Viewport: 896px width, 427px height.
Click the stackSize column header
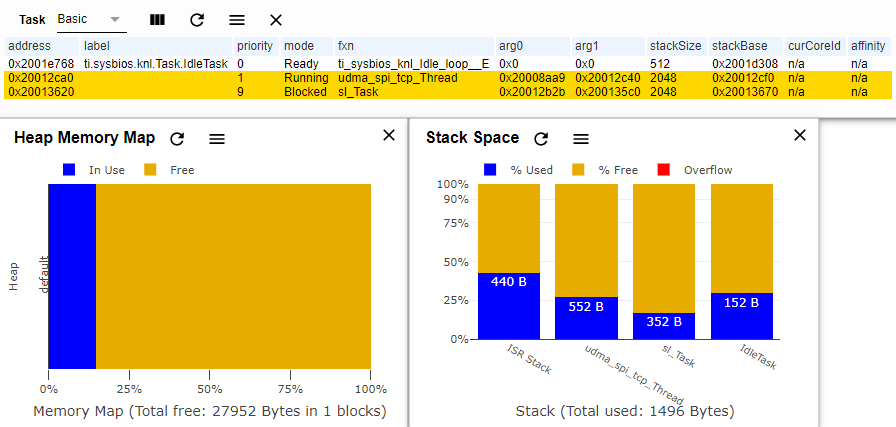[675, 46]
